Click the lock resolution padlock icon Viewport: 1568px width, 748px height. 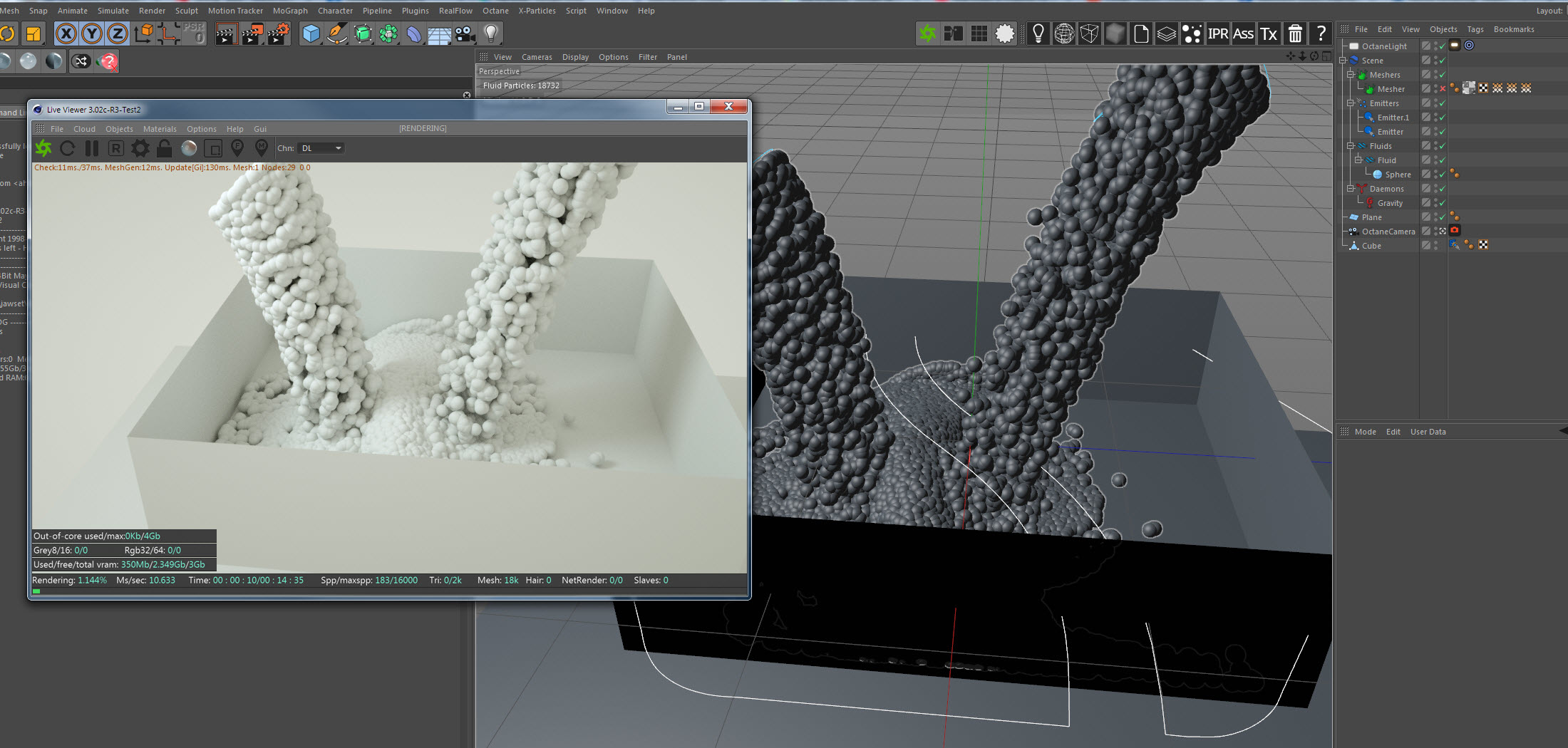[164, 148]
